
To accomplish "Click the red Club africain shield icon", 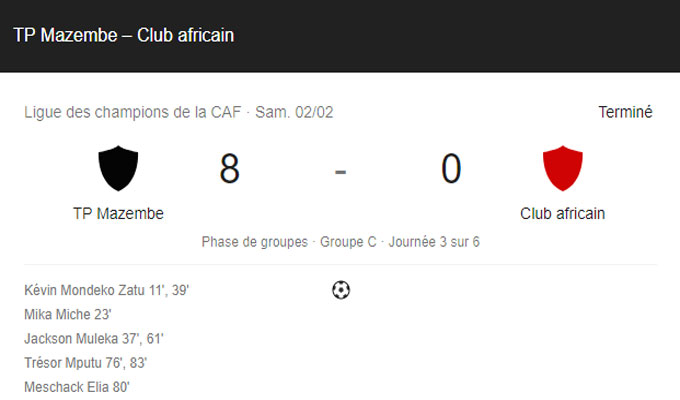I will [562, 168].
